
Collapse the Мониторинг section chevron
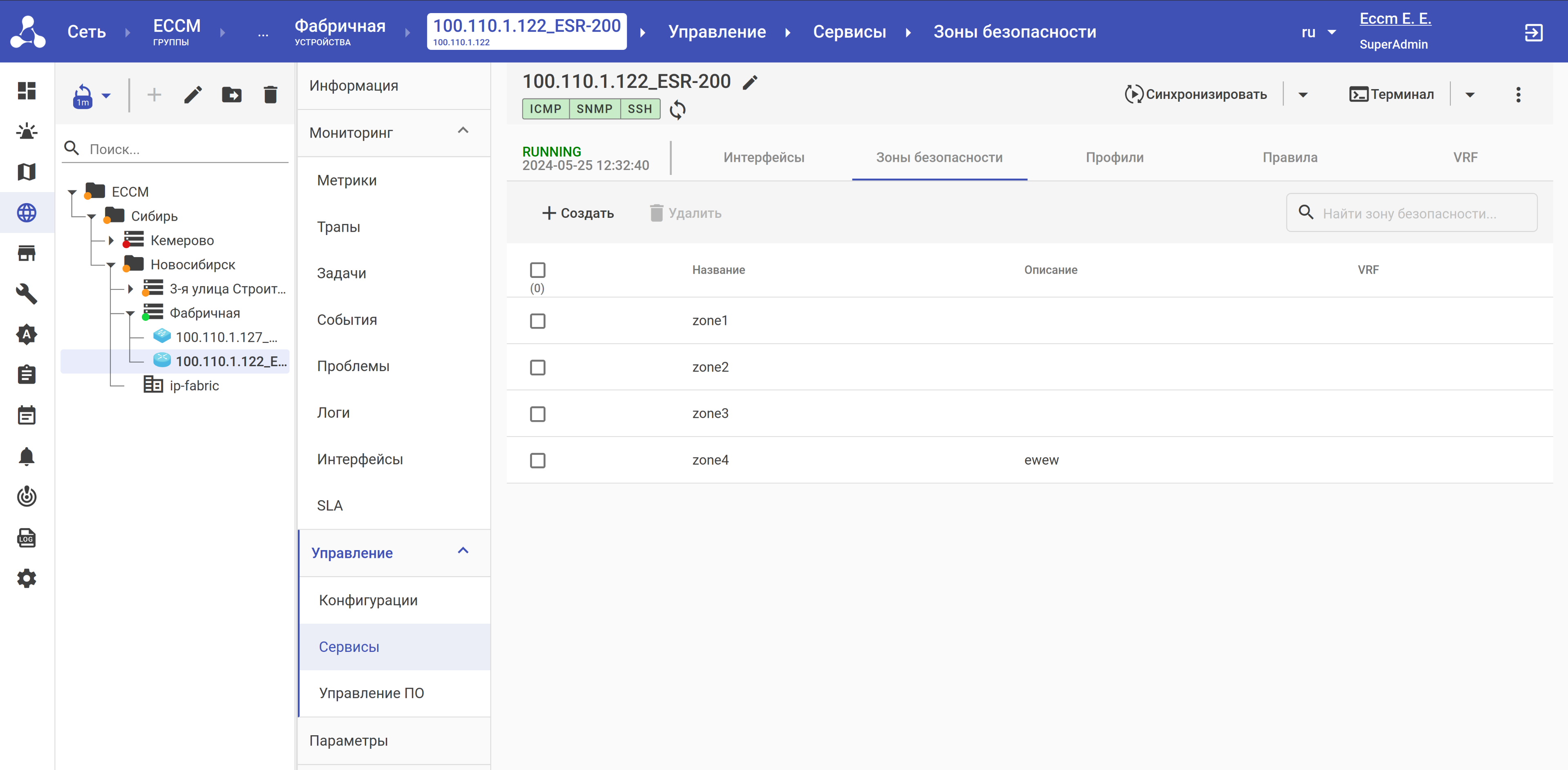(x=463, y=131)
